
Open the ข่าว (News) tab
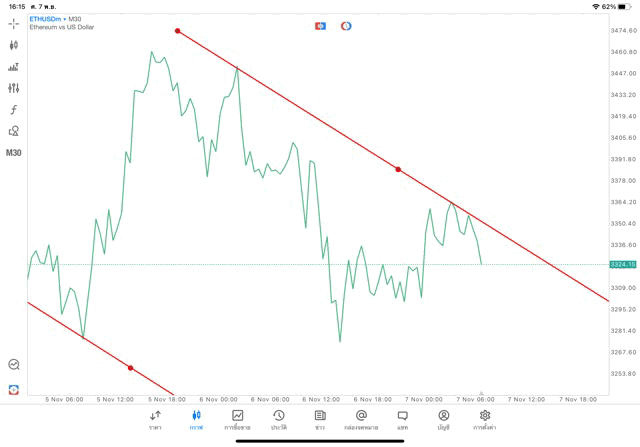pos(320,419)
